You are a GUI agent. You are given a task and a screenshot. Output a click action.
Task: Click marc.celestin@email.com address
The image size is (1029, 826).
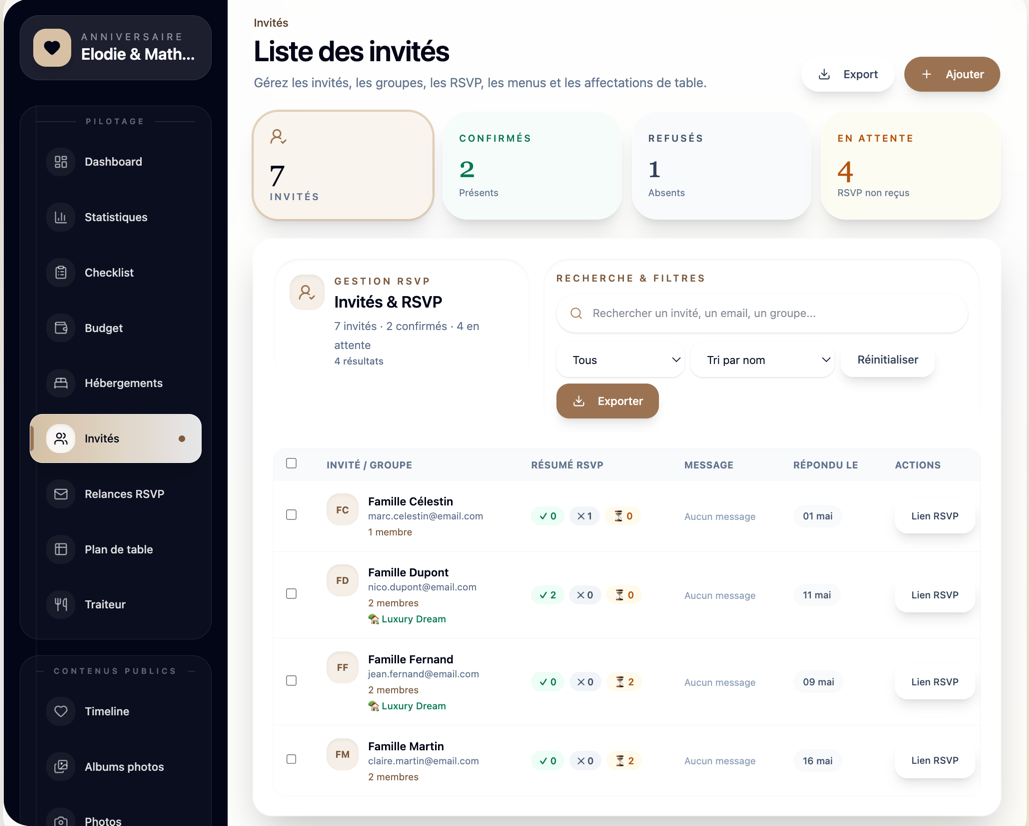tap(425, 516)
